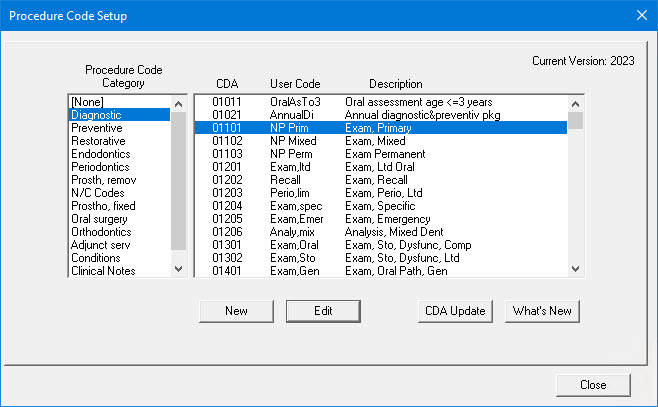
Task: Choose 01205 Exam, Emergency row
Action: [x=380, y=219]
